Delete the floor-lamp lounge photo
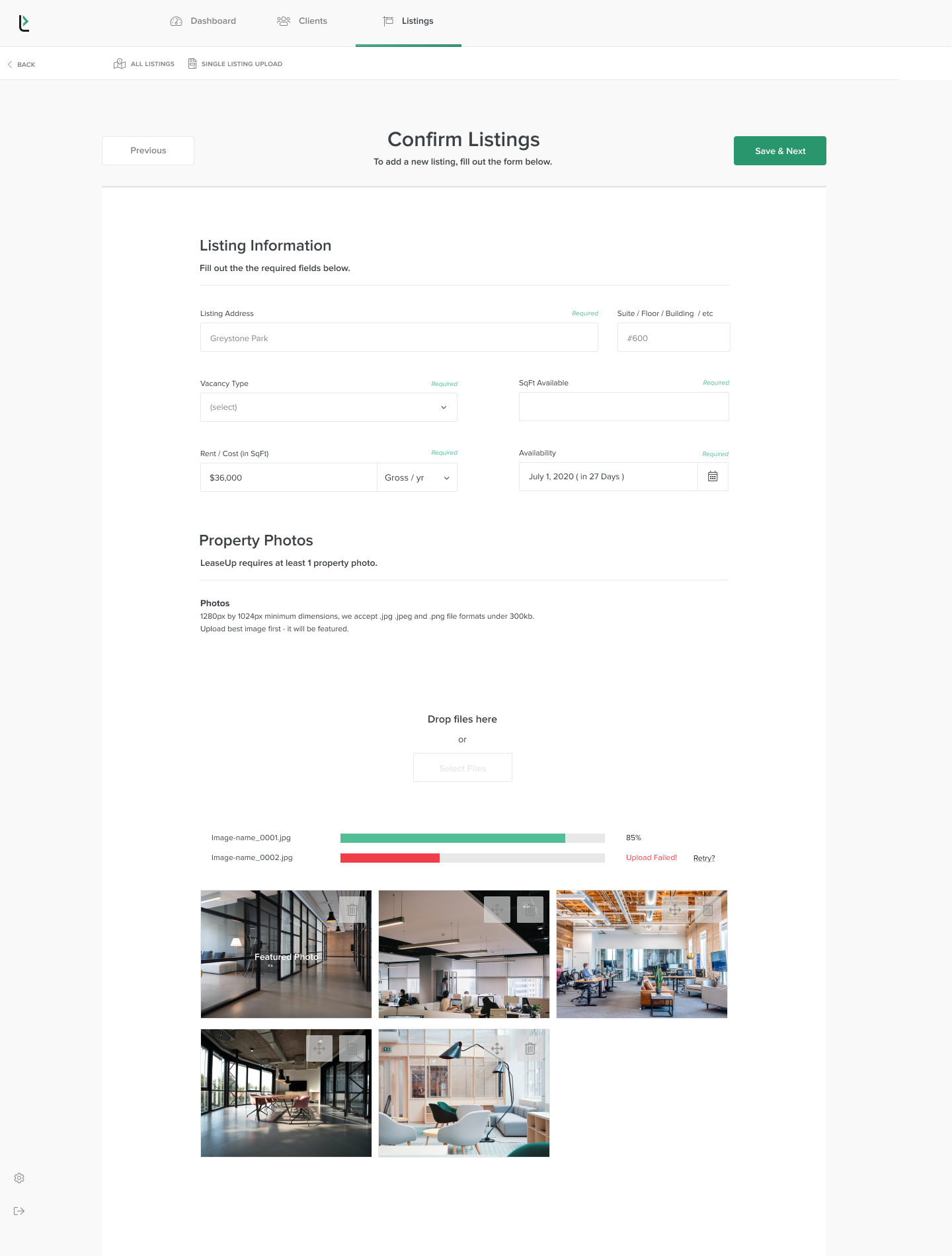 [530, 1048]
